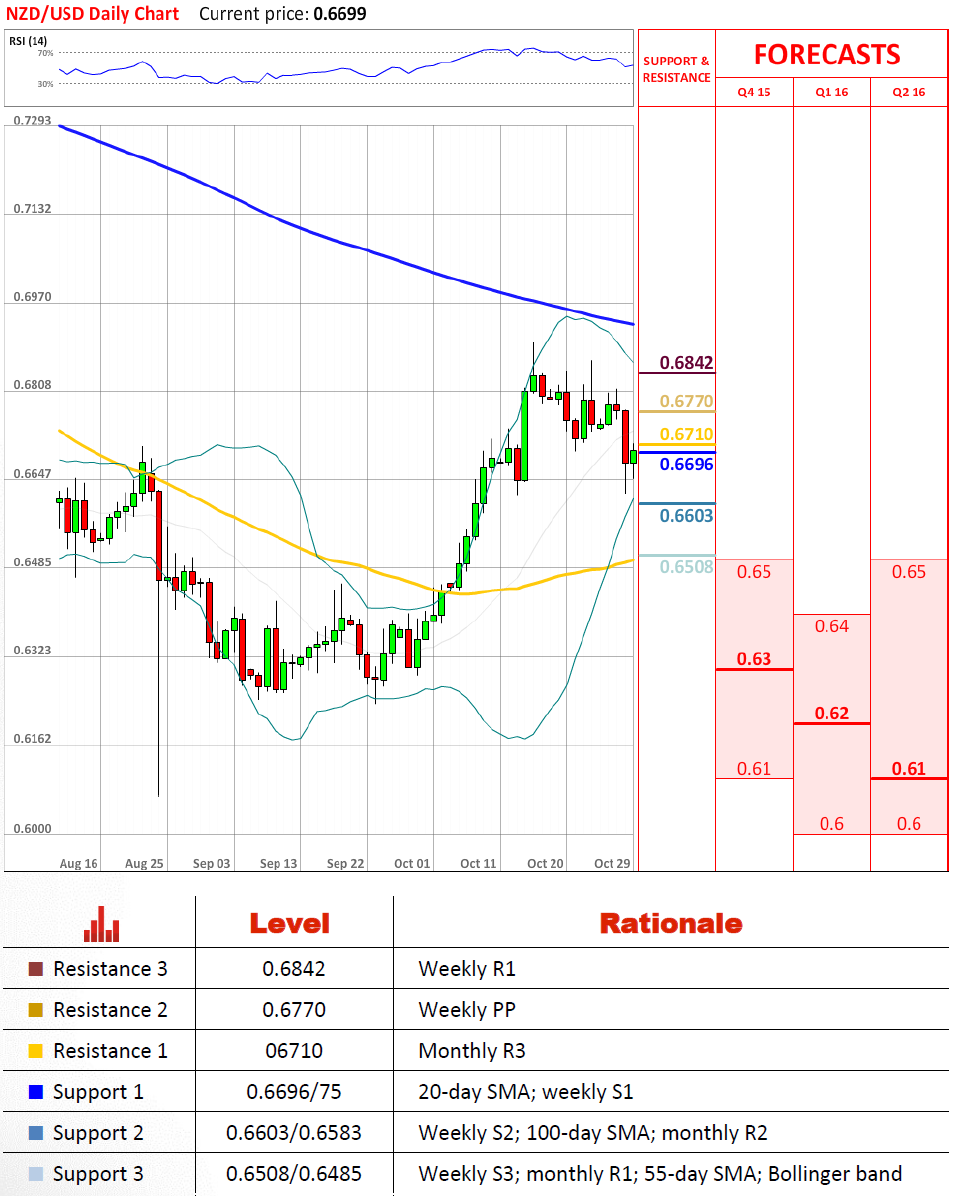This screenshot has height=1196, width=958.
Task: Click the 0.6970 price axis label
Action: pos(32,297)
